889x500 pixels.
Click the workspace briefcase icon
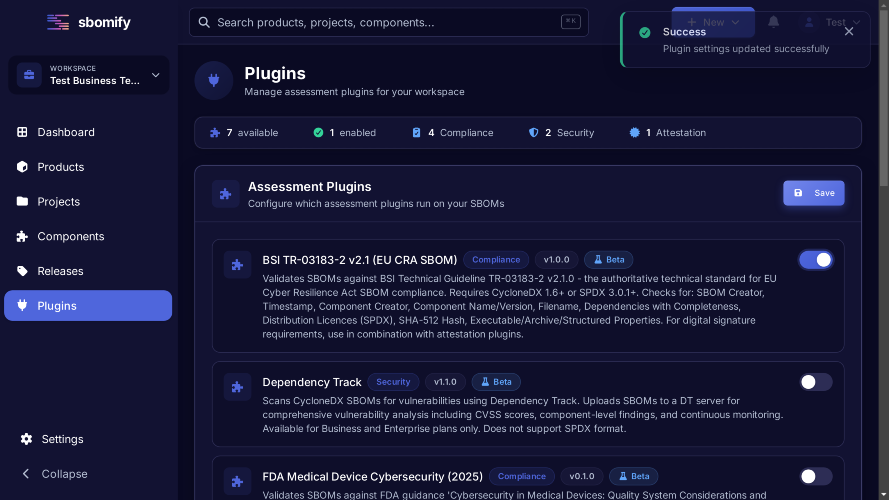click(29, 75)
